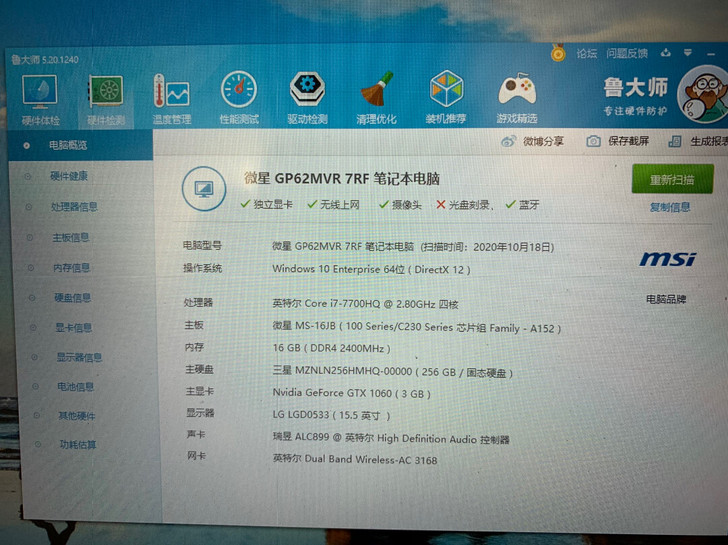Click the green 重新扫描 rescan button
728x545 pixels.
672,179
